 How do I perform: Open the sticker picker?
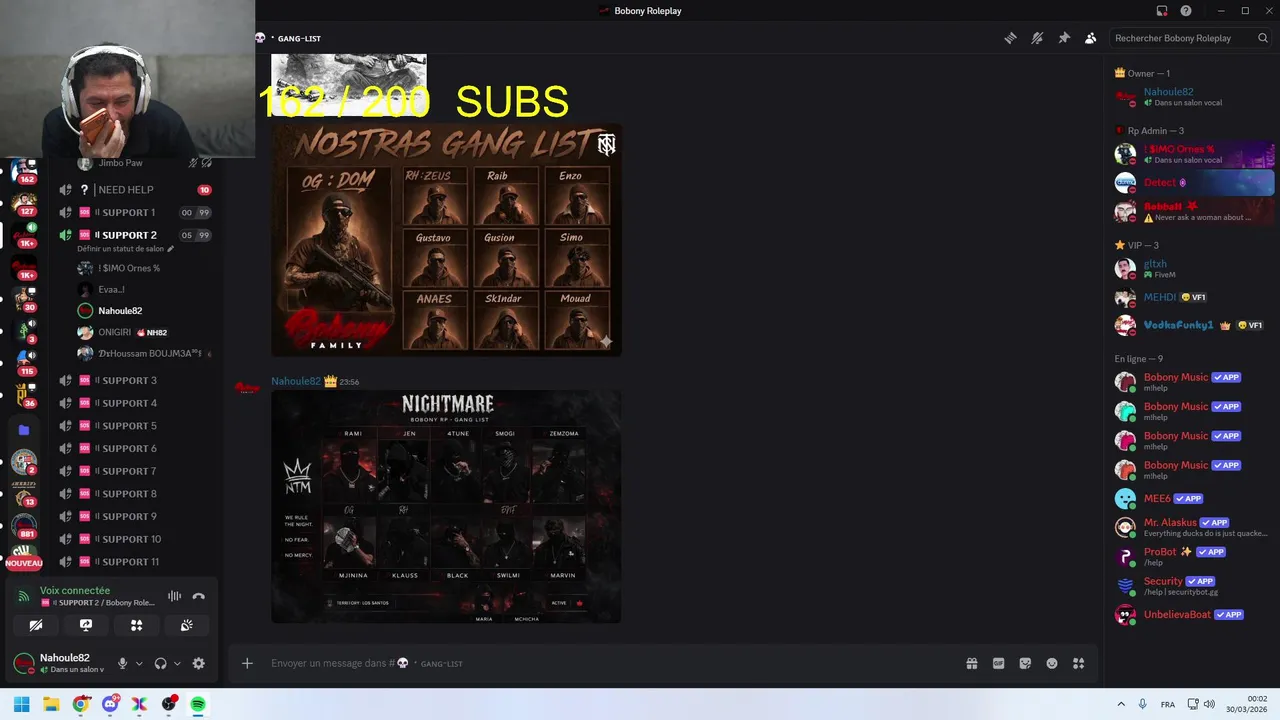1025,663
